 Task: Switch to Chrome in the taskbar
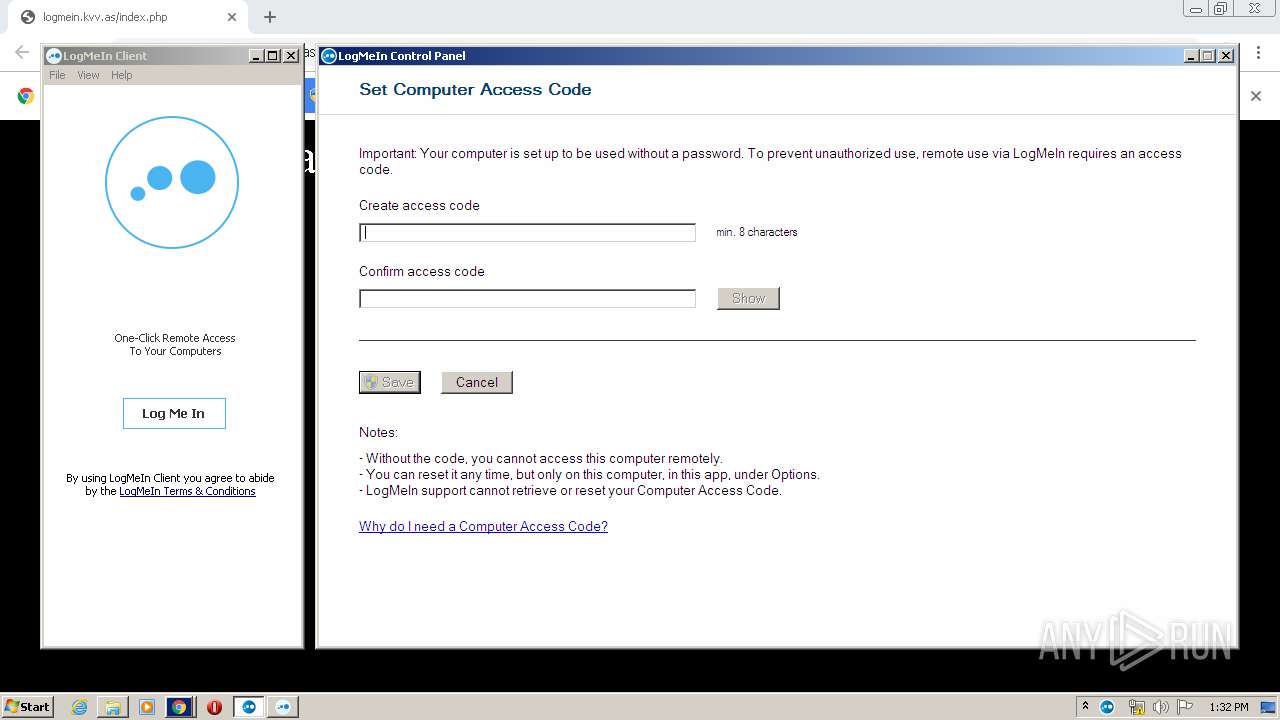[x=179, y=707]
